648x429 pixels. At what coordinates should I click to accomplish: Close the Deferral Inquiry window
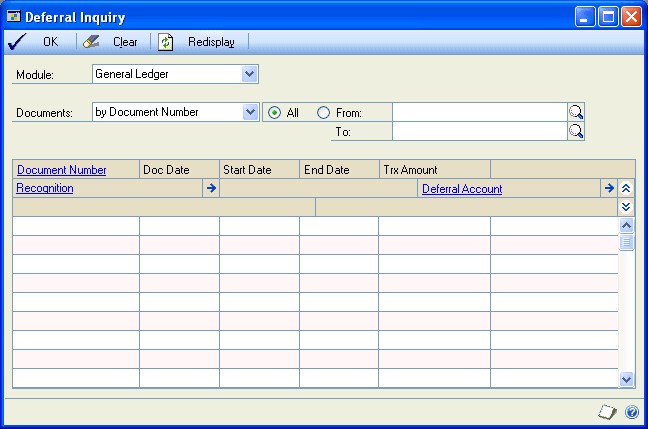(x=632, y=17)
